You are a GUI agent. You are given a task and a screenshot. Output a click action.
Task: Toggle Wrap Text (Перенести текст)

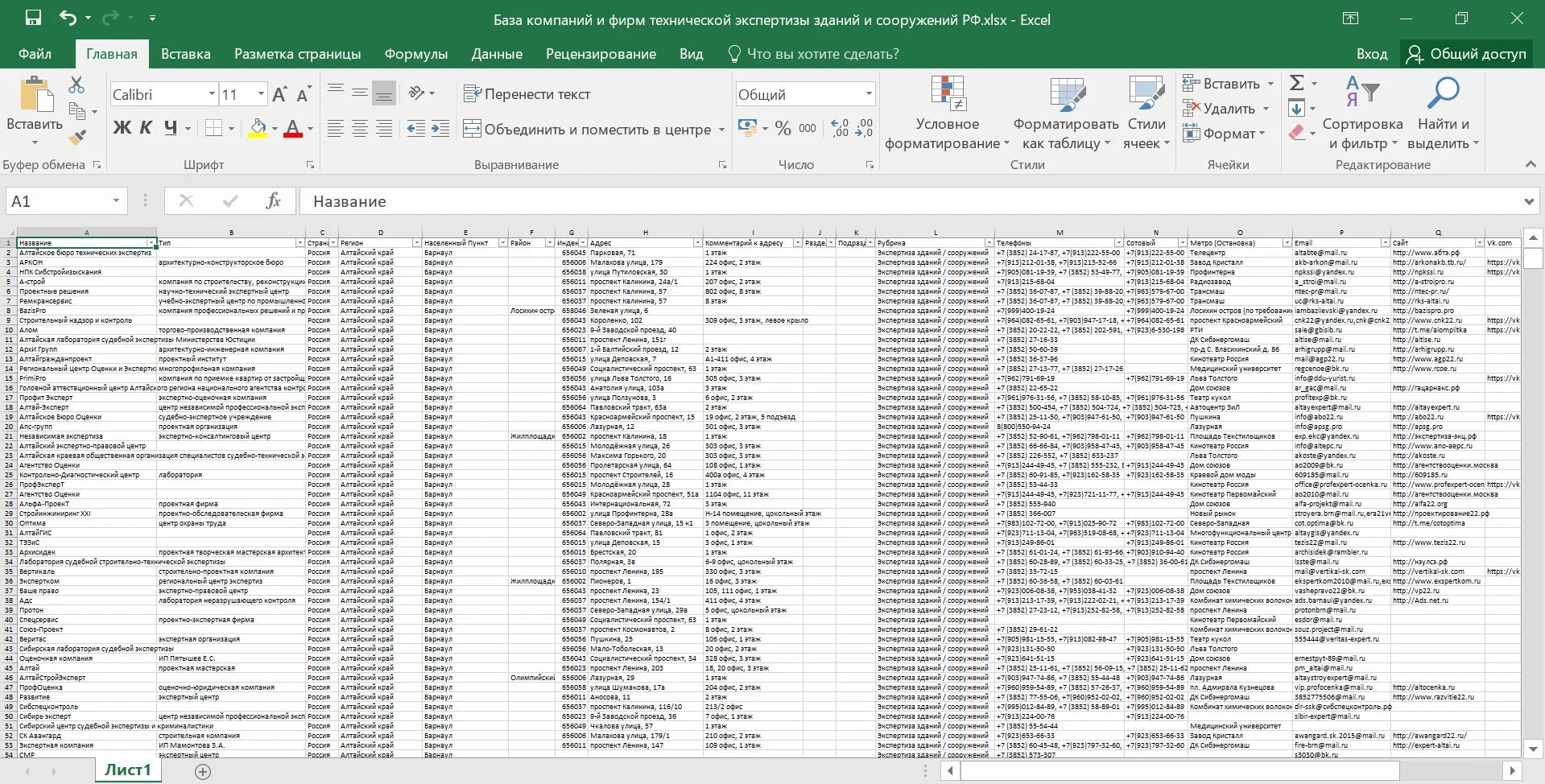coord(527,94)
